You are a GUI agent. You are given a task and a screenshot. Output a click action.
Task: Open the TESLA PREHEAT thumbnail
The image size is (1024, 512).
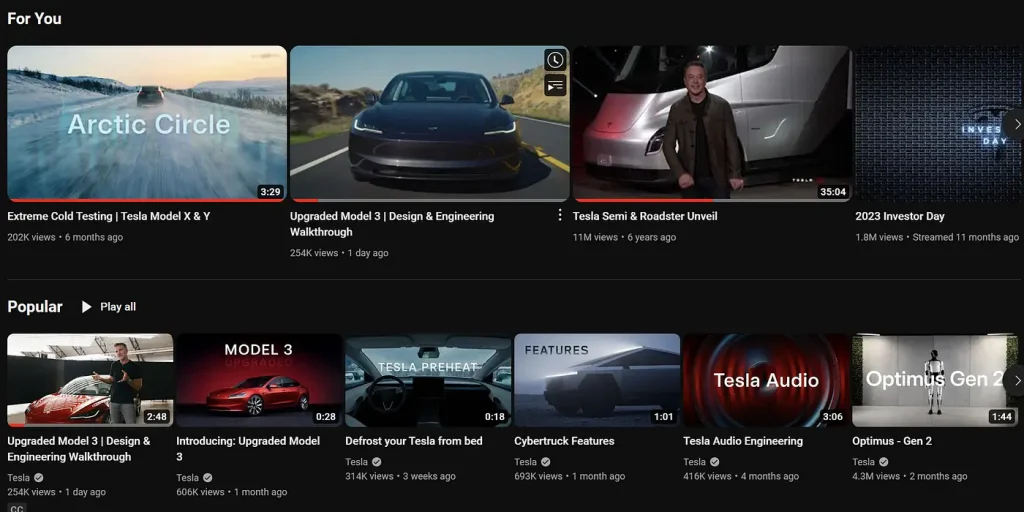(428, 380)
